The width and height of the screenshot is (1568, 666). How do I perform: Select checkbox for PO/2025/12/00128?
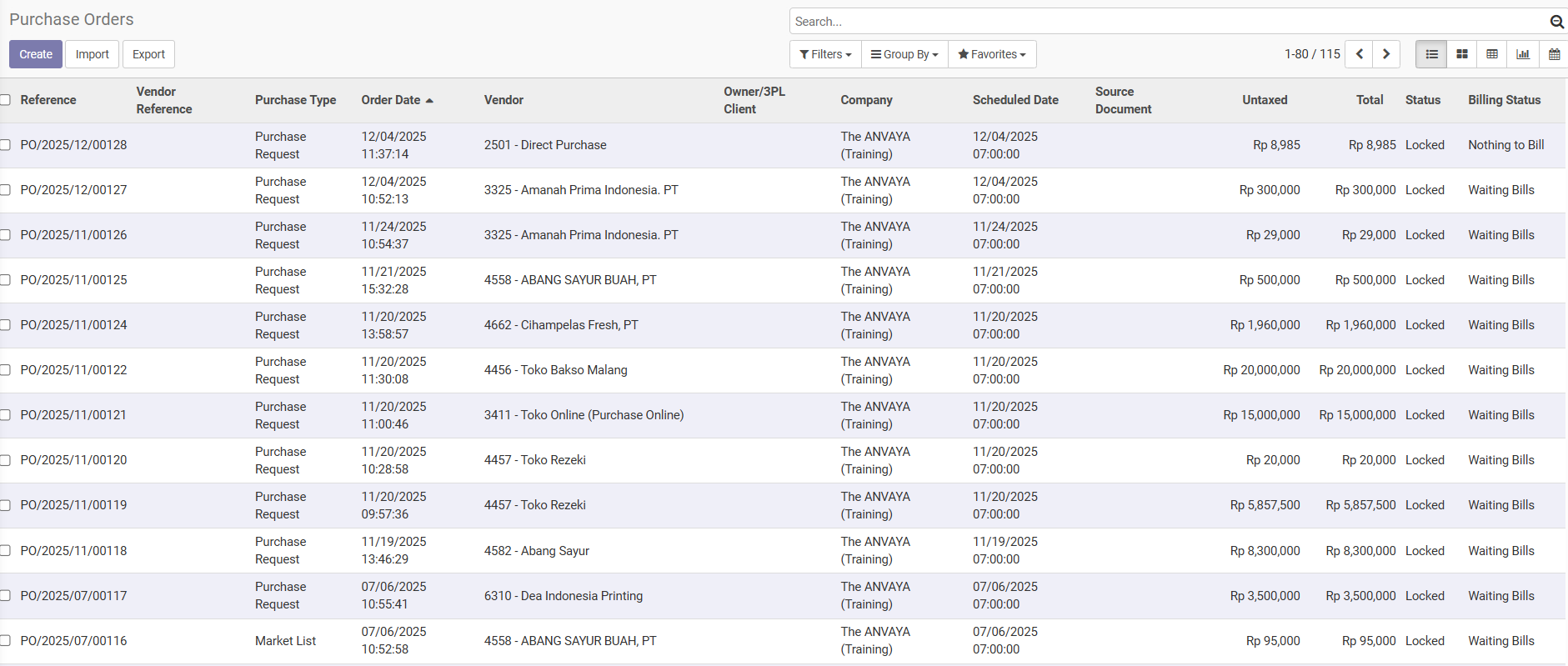[x=6, y=145]
